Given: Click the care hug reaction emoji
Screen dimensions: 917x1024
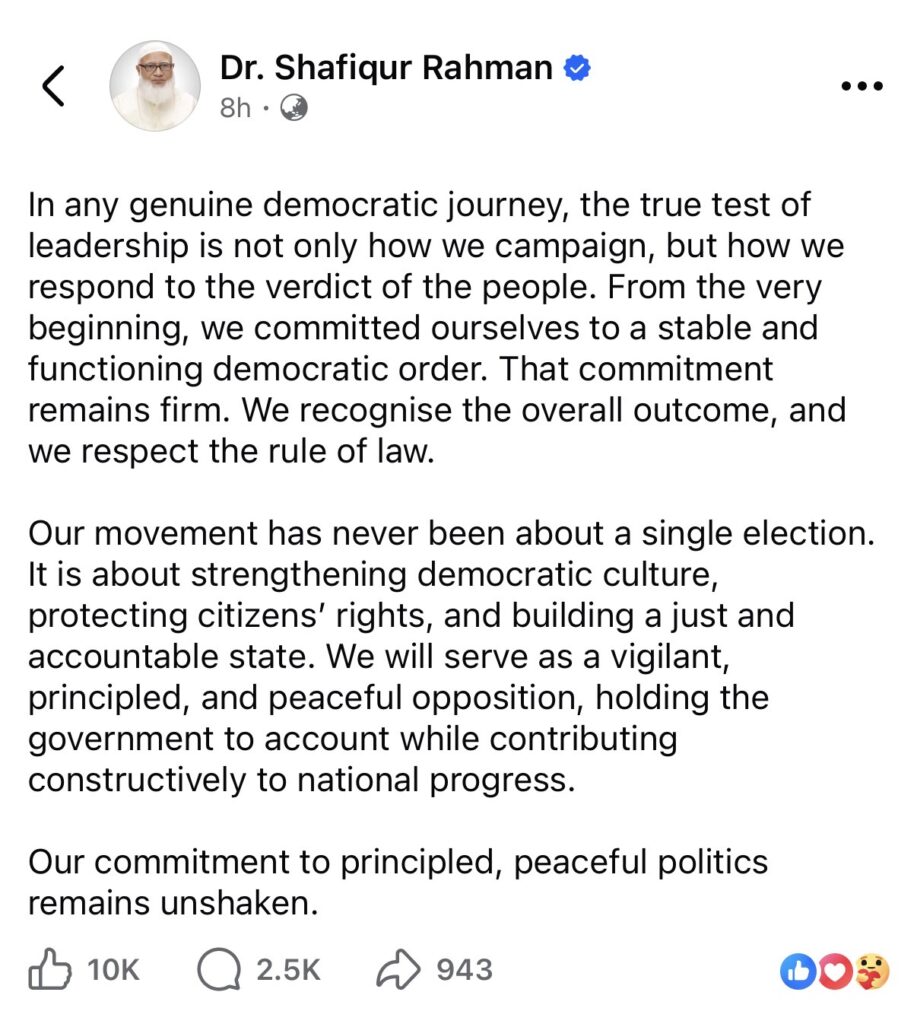Looking at the screenshot, I should point(870,970).
